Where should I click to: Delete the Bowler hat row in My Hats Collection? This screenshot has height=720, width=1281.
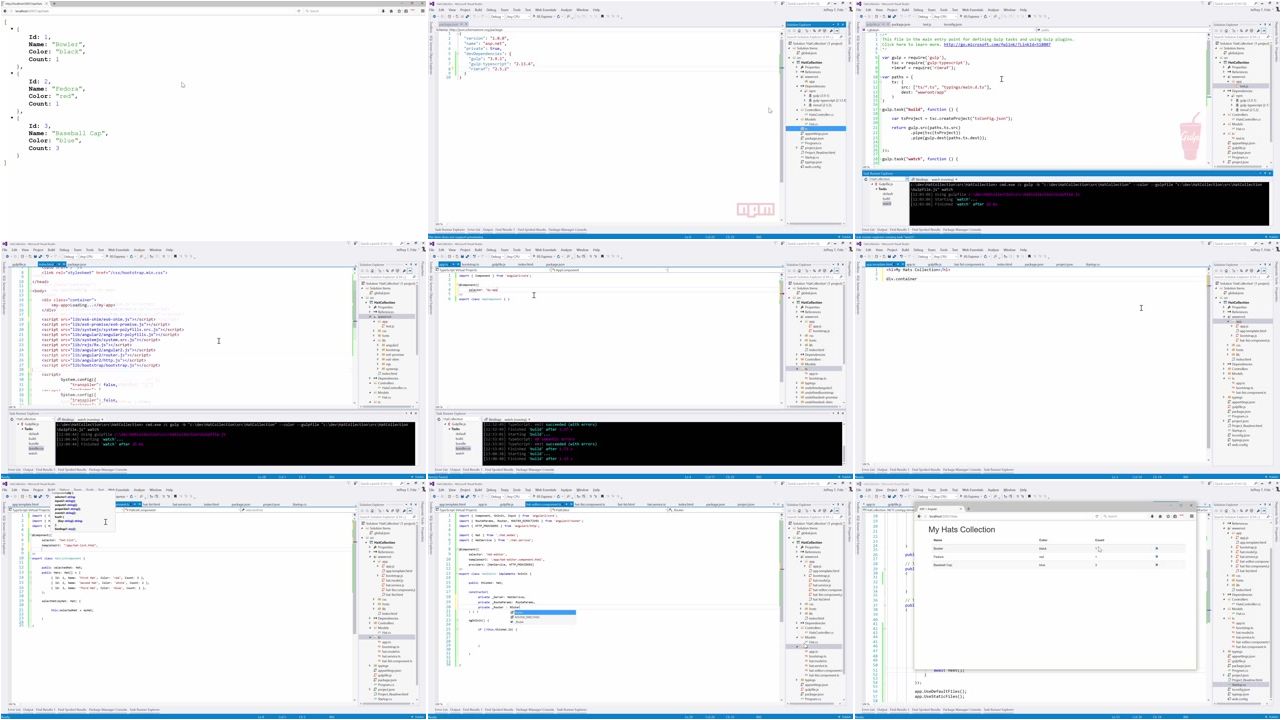(1157, 548)
